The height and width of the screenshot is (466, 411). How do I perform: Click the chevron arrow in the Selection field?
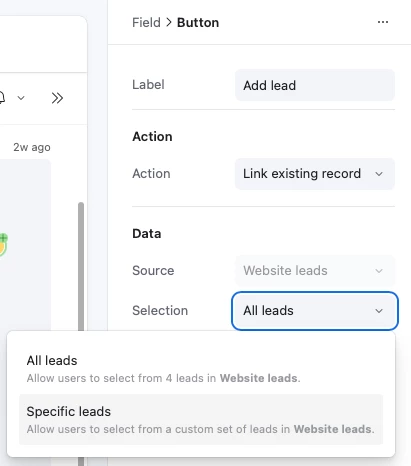[379, 311]
